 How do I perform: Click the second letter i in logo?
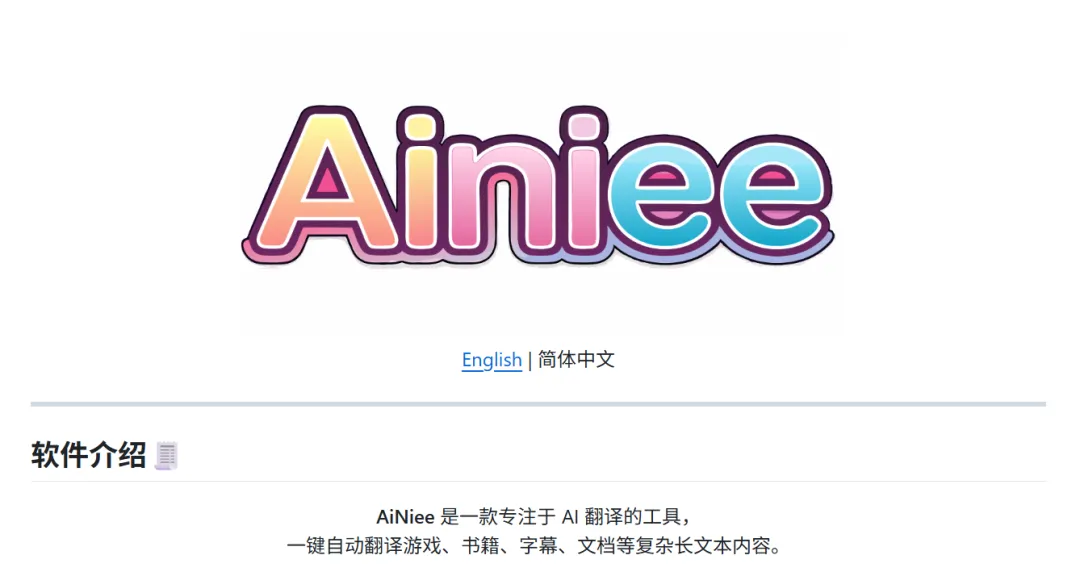[x=584, y=185]
